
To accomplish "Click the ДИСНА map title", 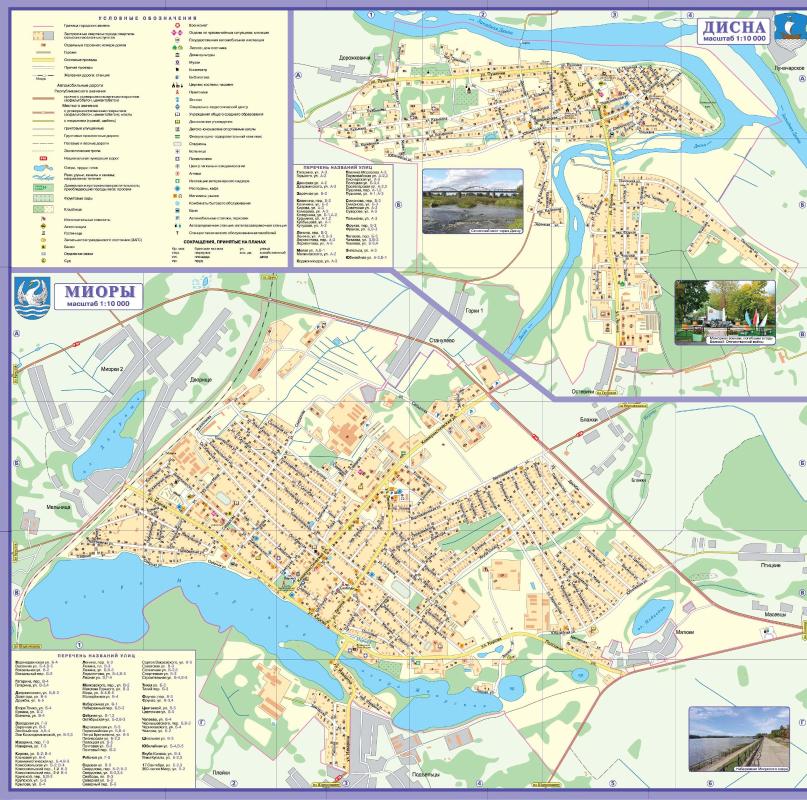I will coord(735,25).
